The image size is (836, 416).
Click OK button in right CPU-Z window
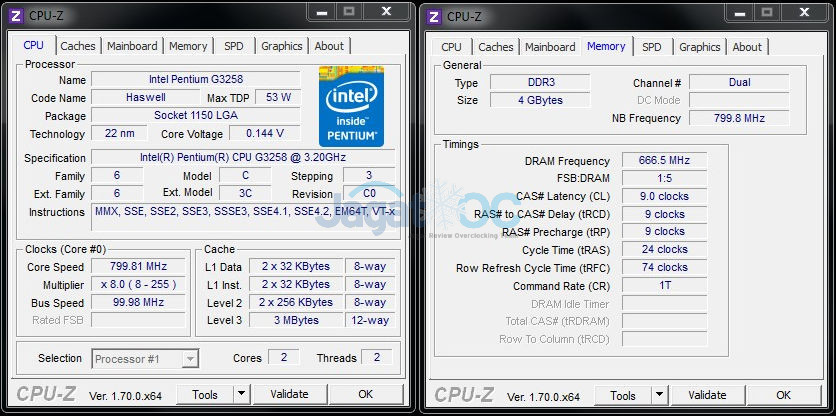(x=784, y=395)
